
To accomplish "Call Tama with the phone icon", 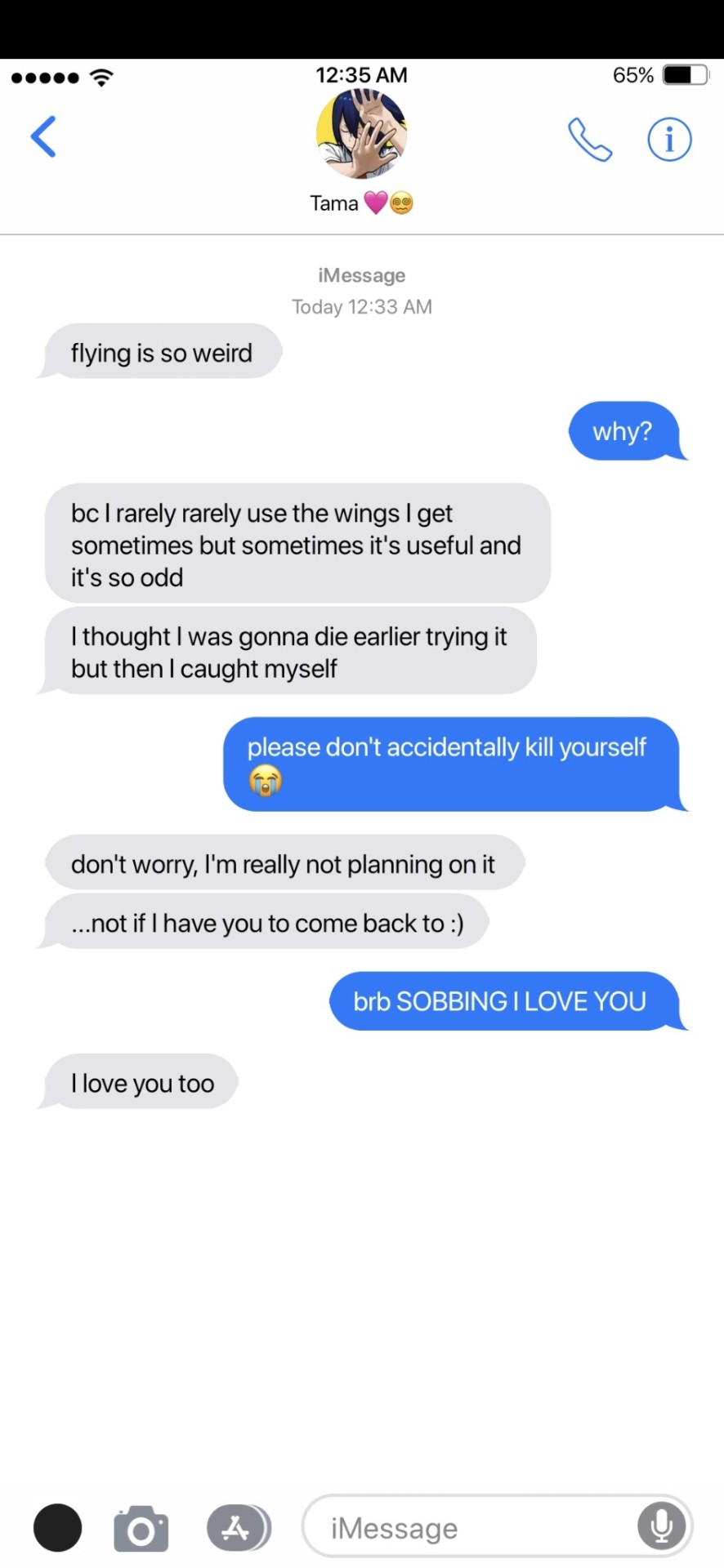I will click(x=590, y=140).
